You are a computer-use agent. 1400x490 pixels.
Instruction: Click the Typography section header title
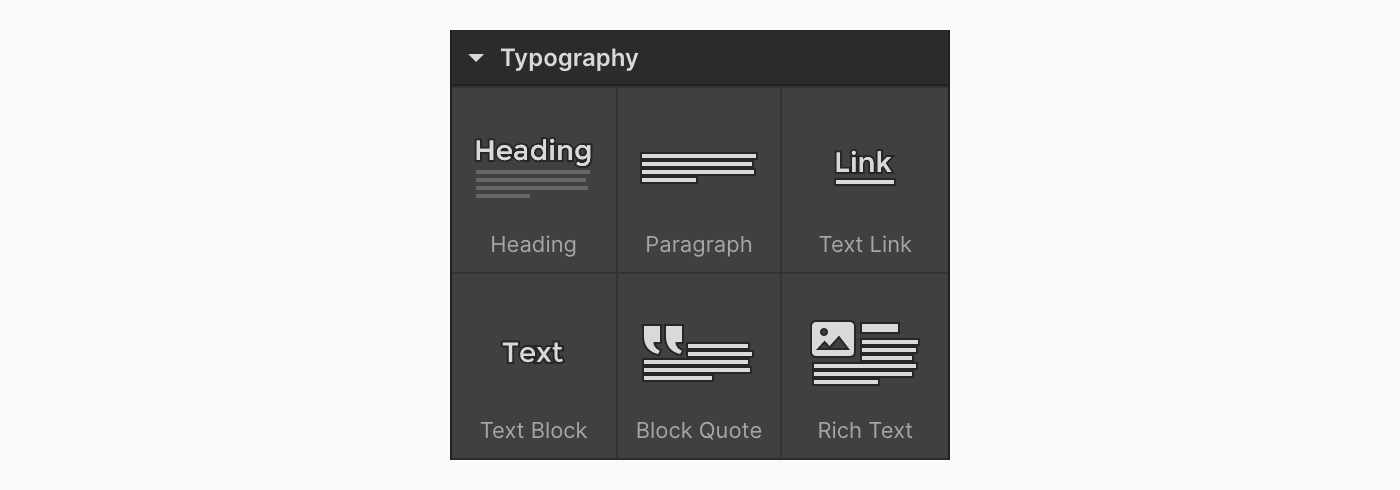(x=569, y=58)
